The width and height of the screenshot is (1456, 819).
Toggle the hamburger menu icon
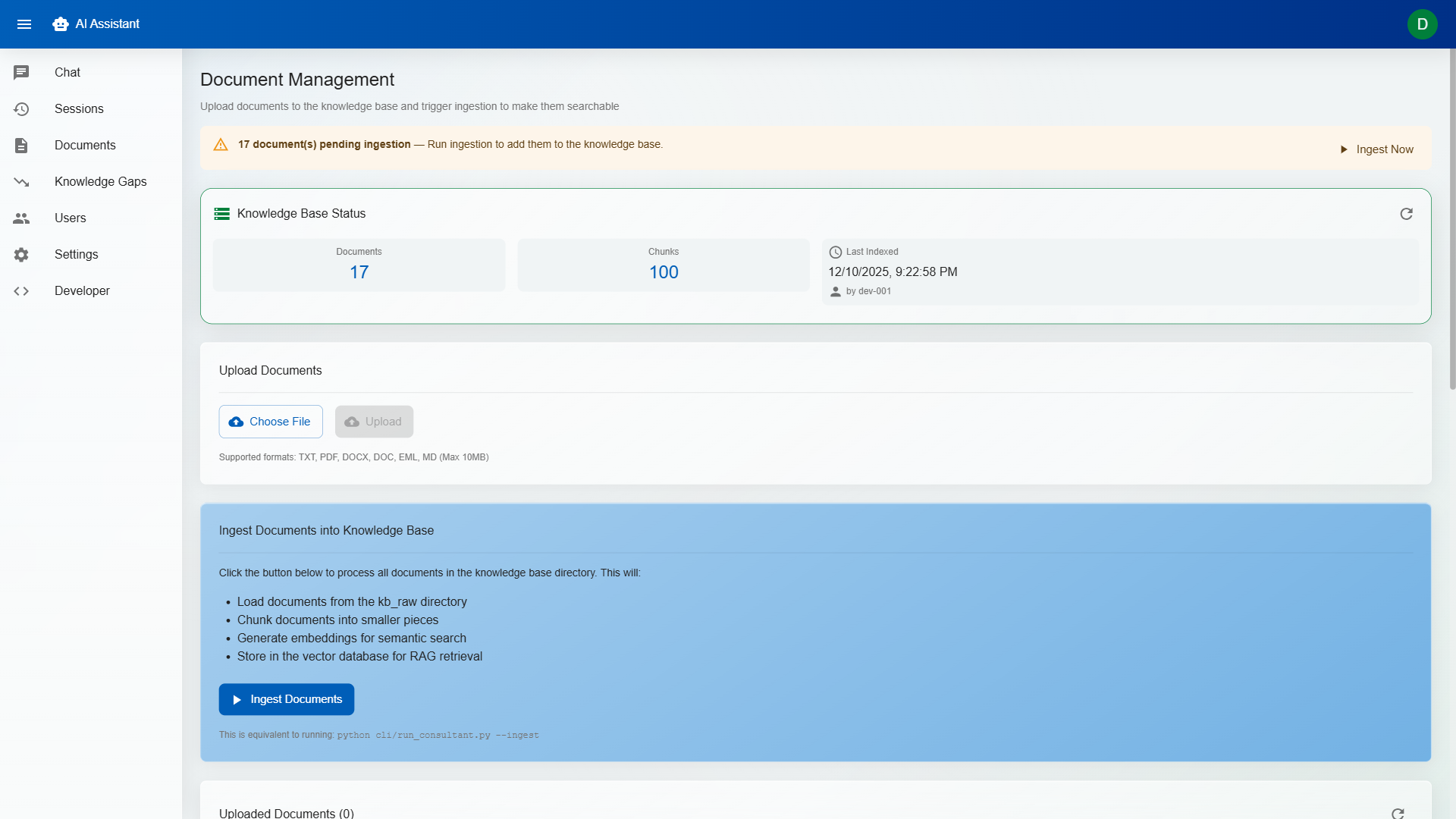24,24
